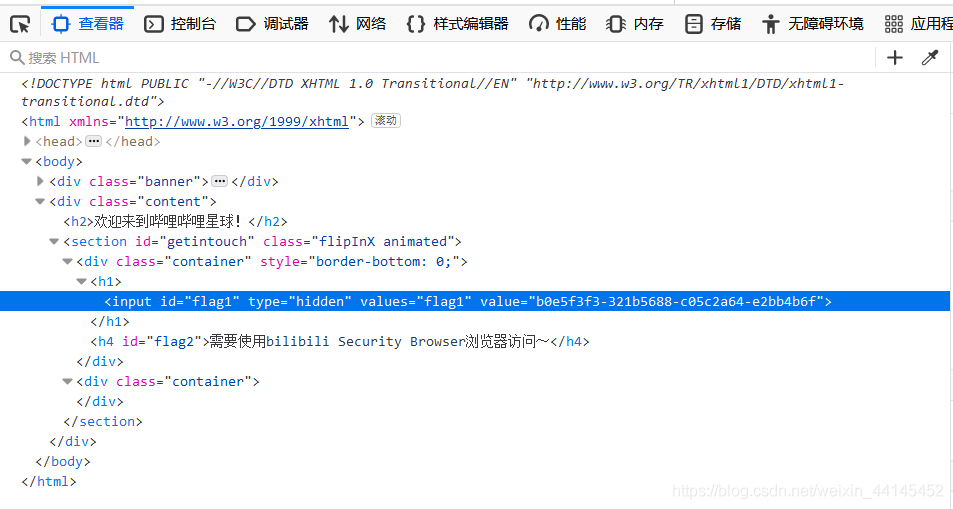
Task: Expand the head element triangle
Action: (27, 141)
